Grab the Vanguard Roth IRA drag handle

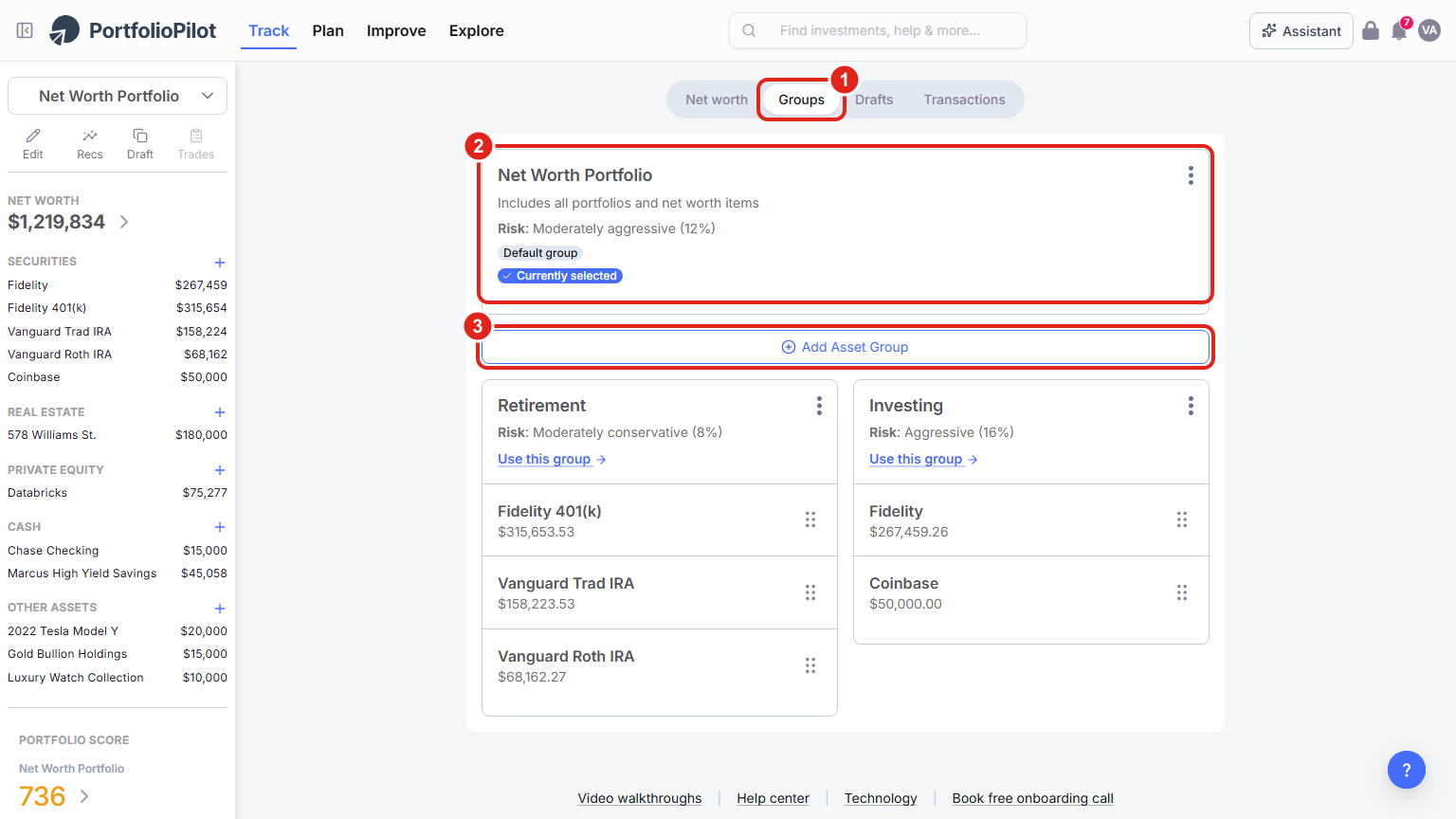[x=810, y=665]
